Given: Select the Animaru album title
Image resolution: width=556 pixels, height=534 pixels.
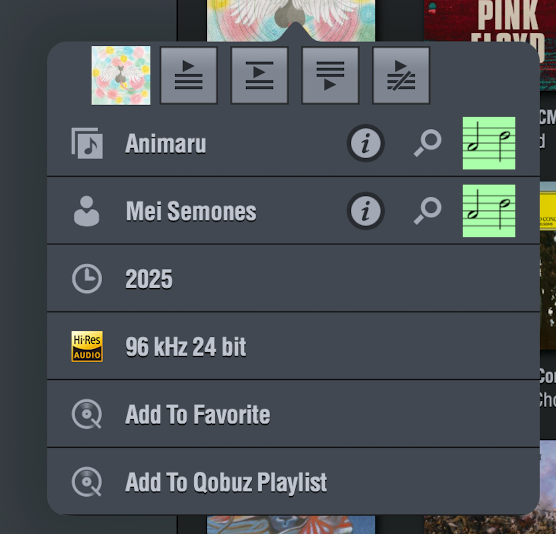Looking at the screenshot, I should pos(166,144).
